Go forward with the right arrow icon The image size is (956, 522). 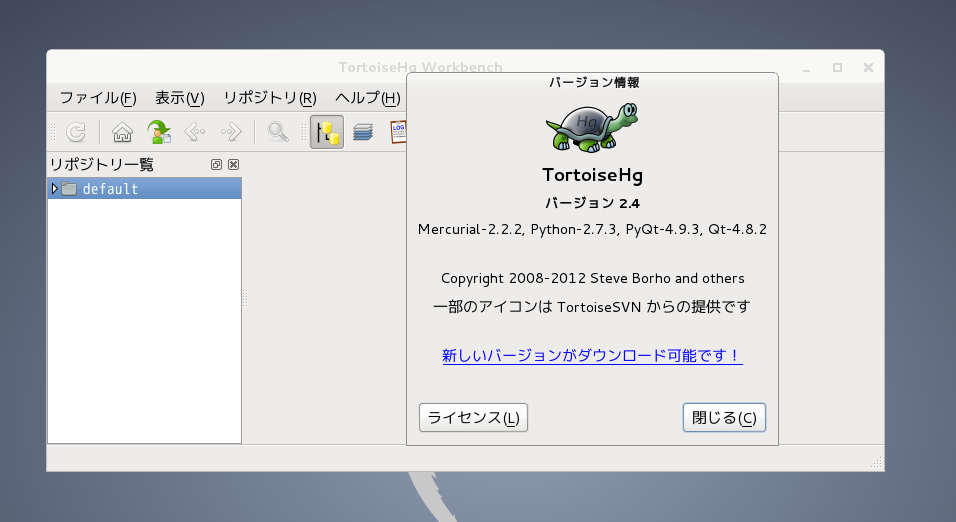[231, 132]
